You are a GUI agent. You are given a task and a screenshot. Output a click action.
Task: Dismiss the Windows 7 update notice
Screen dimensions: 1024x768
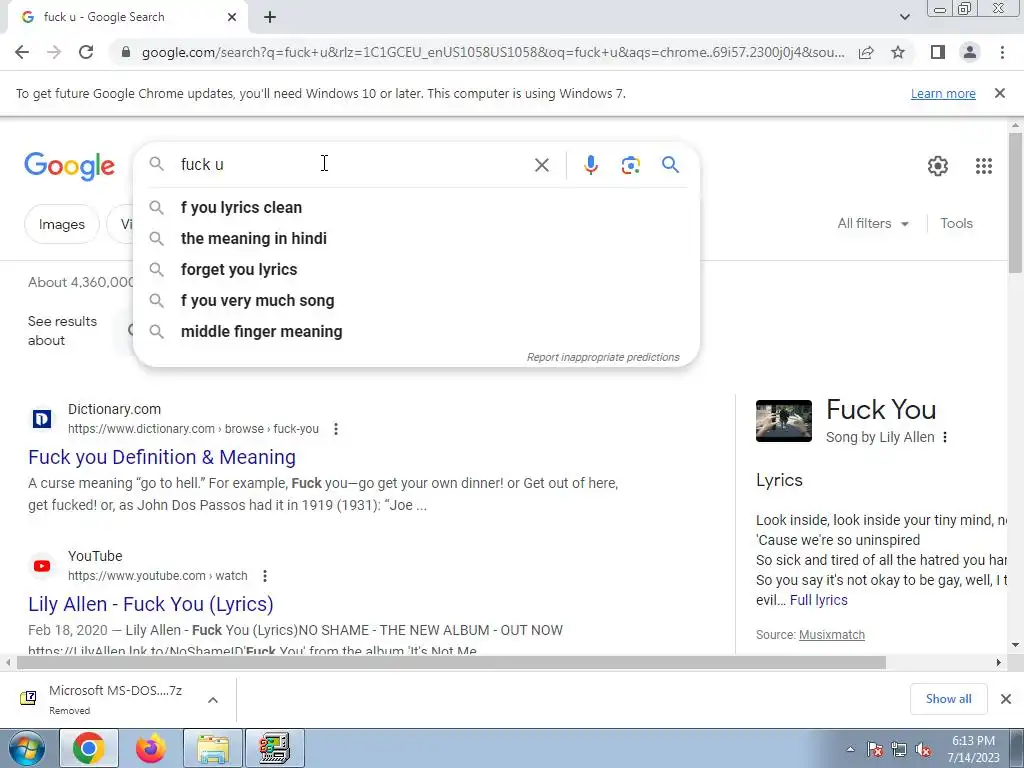pos(1000,93)
